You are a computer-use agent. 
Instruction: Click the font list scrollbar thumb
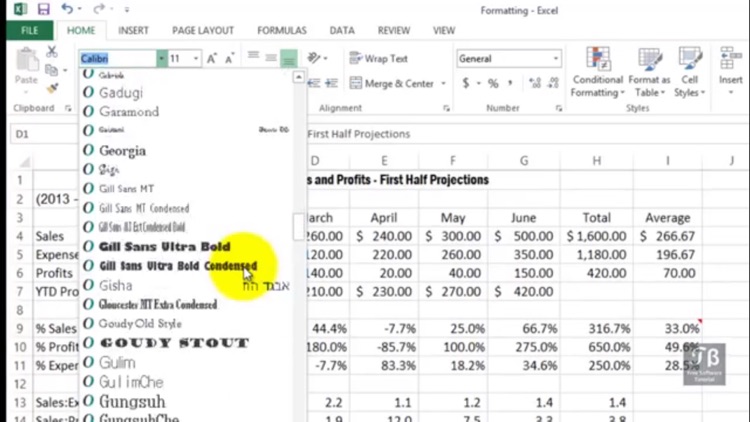(x=298, y=227)
